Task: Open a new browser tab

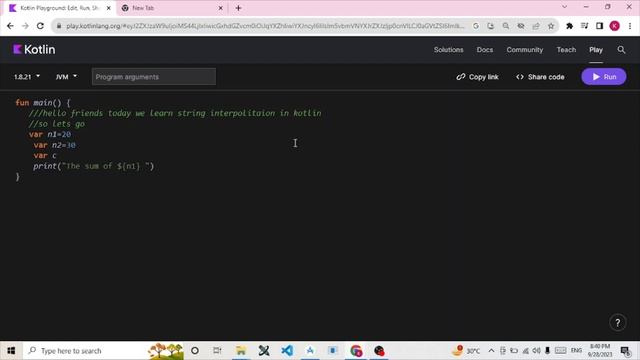Action: [238, 8]
